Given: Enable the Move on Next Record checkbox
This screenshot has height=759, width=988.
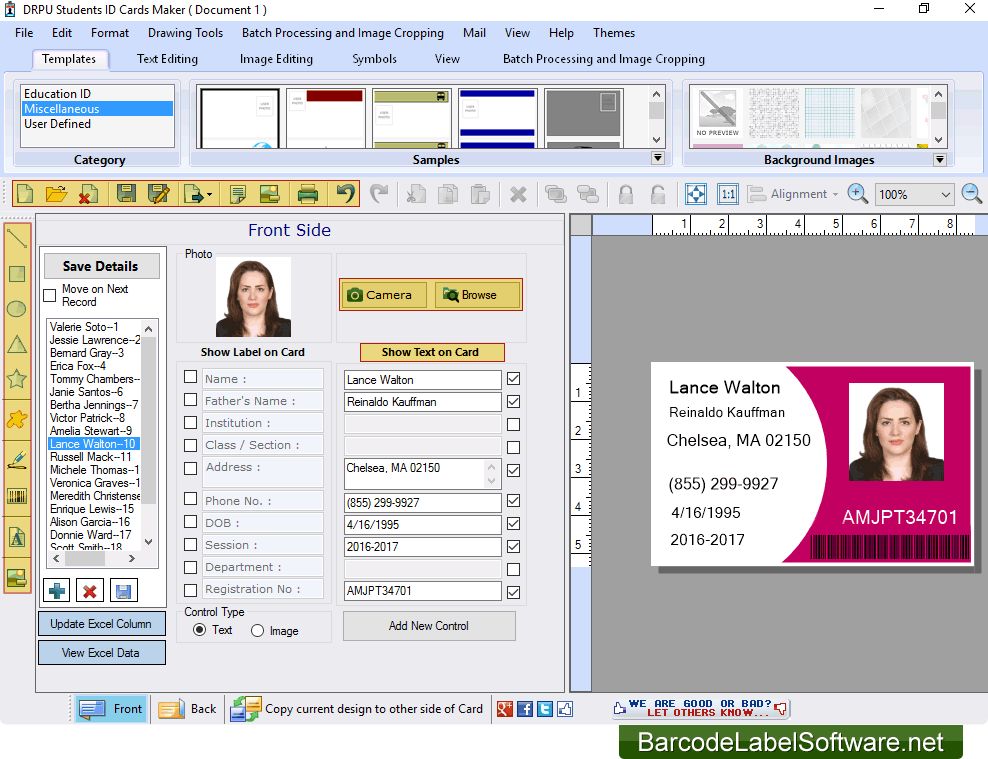Looking at the screenshot, I should pyautogui.click(x=50, y=295).
